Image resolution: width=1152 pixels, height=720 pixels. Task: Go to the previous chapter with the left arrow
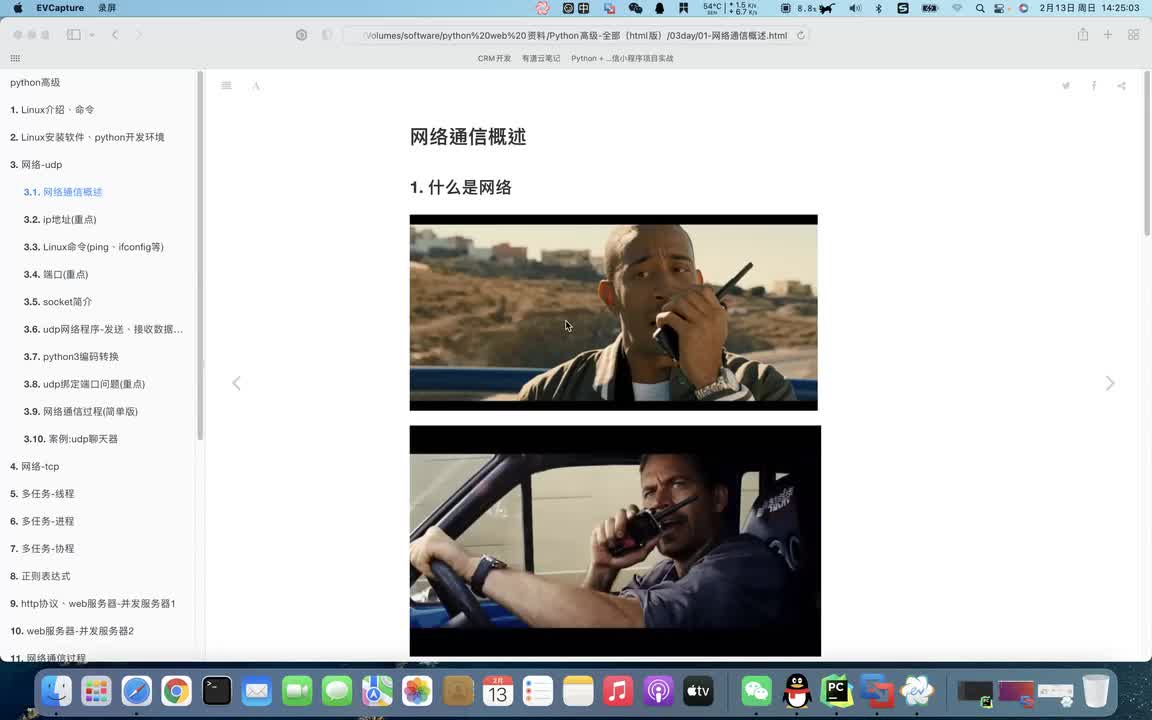click(237, 383)
